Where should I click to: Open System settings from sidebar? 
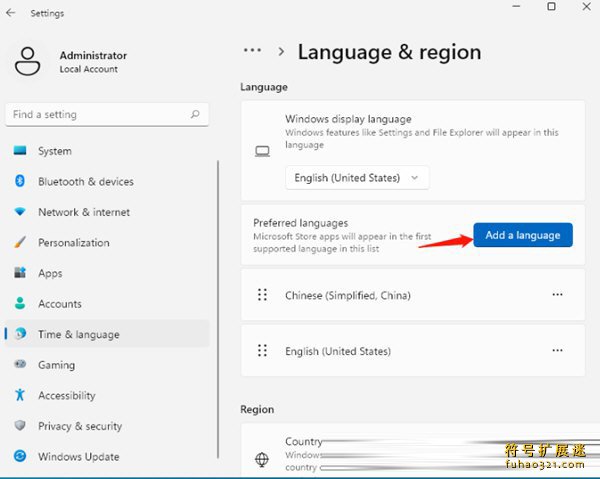(x=54, y=151)
